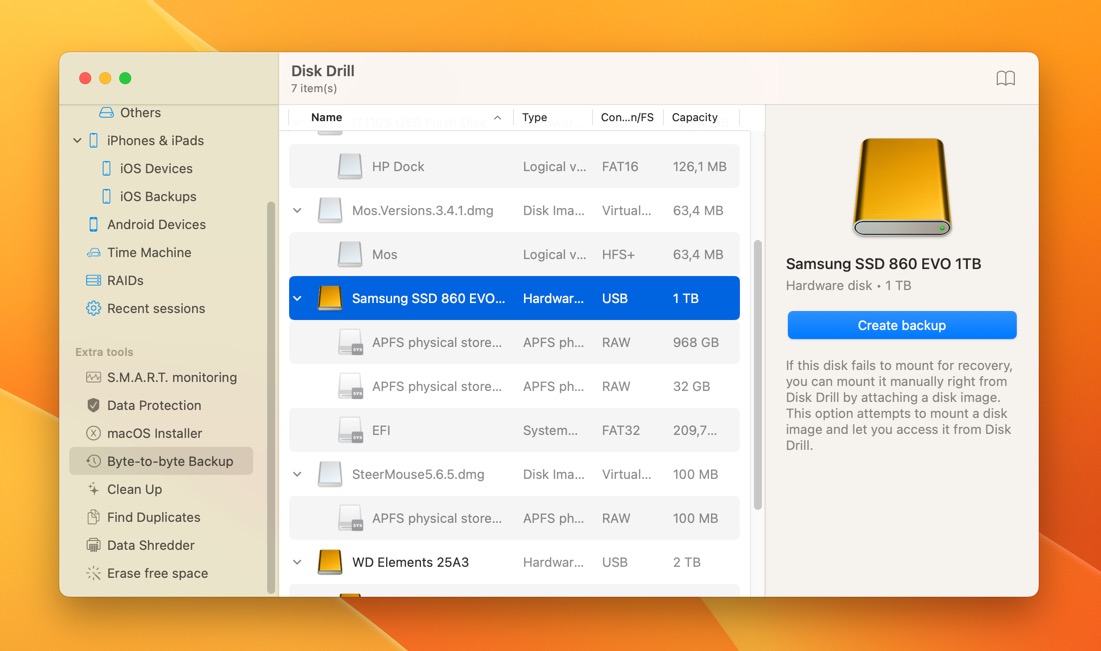The width and height of the screenshot is (1101, 651).
Task: Click the Data Protection shield icon
Action: (x=93, y=405)
